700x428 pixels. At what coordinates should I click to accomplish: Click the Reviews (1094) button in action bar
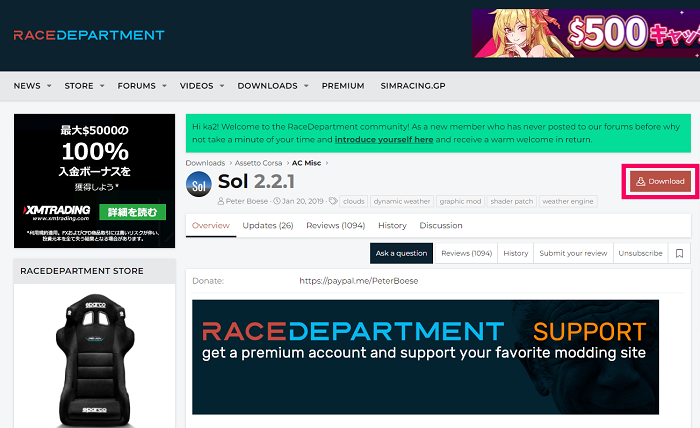[x=467, y=253]
